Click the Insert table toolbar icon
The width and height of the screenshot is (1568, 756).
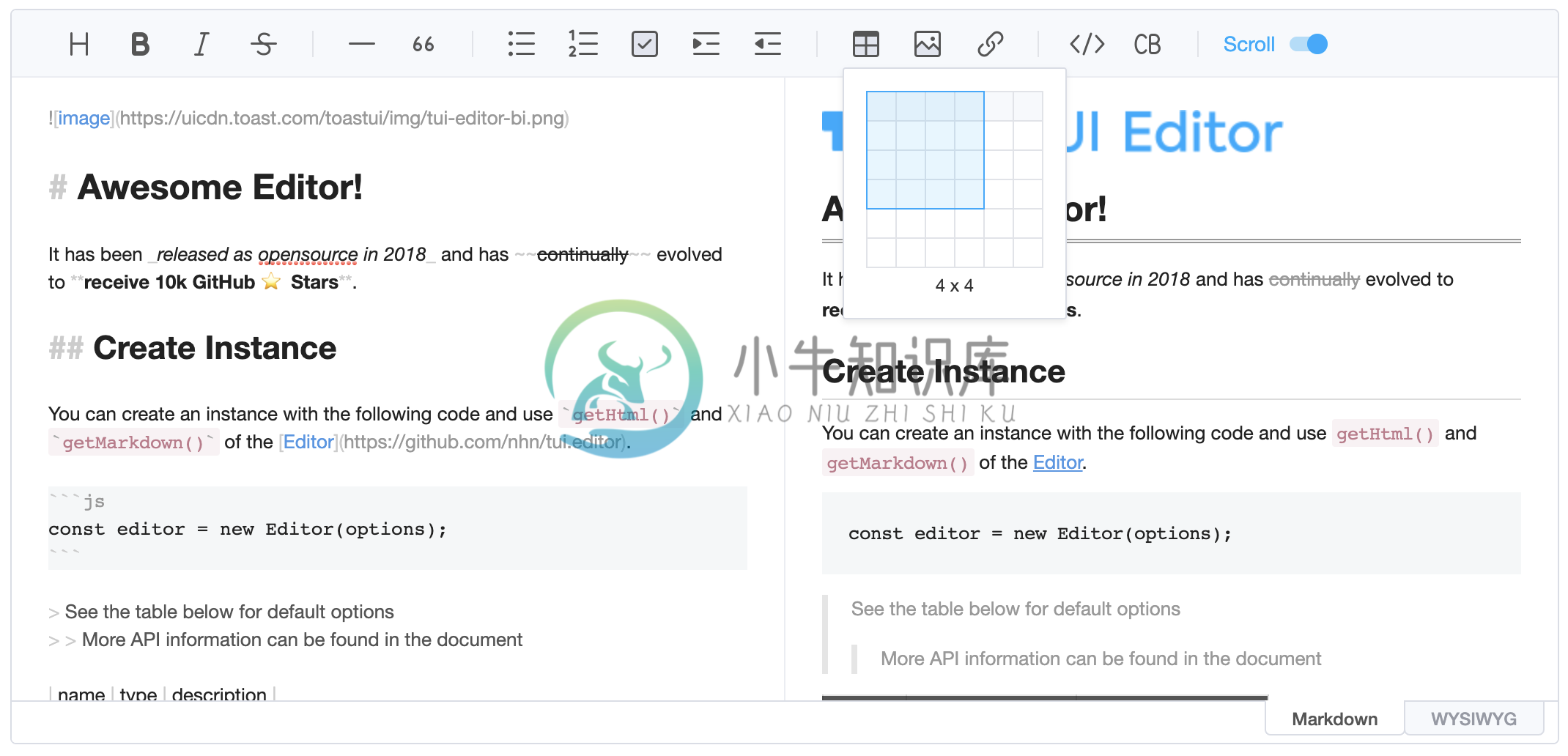click(x=866, y=45)
